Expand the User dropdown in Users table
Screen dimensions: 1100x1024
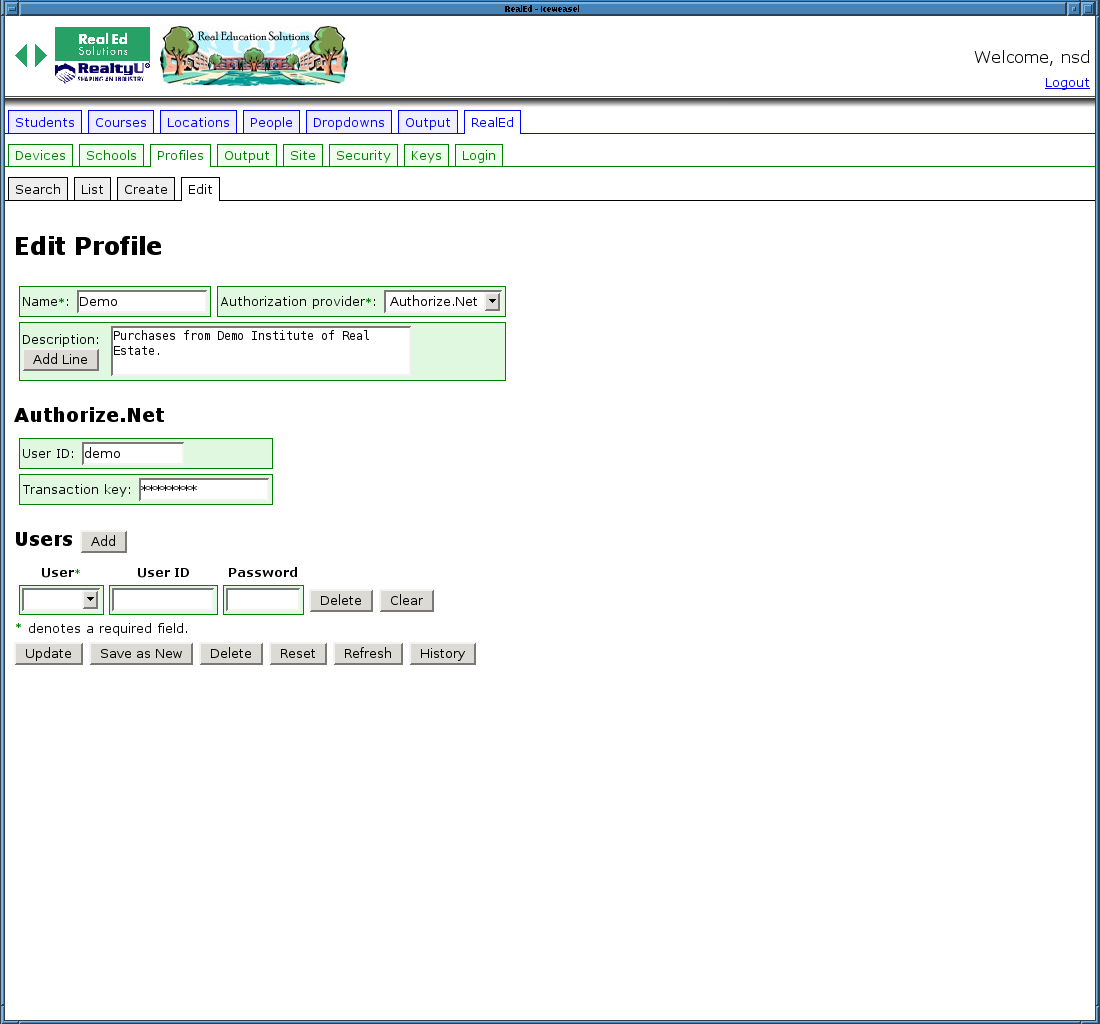tap(61, 600)
